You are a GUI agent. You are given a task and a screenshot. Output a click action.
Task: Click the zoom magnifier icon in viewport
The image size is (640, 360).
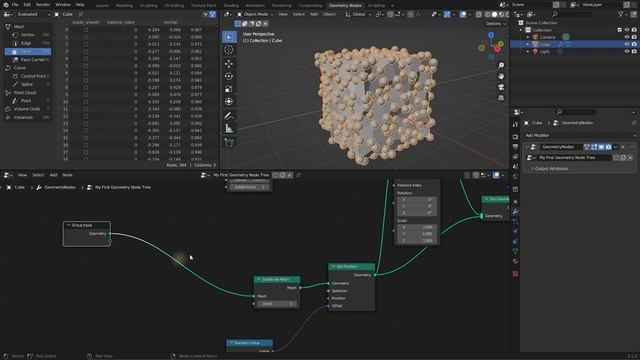tap(501, 65)
